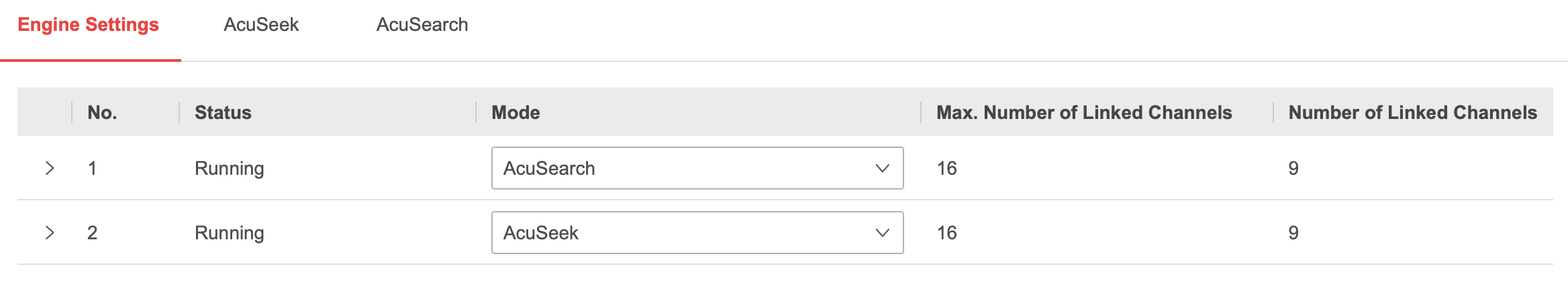Click linked channels value 9 for engine 2
The width and height of the screenshot is (1568, 285).
1293,233
